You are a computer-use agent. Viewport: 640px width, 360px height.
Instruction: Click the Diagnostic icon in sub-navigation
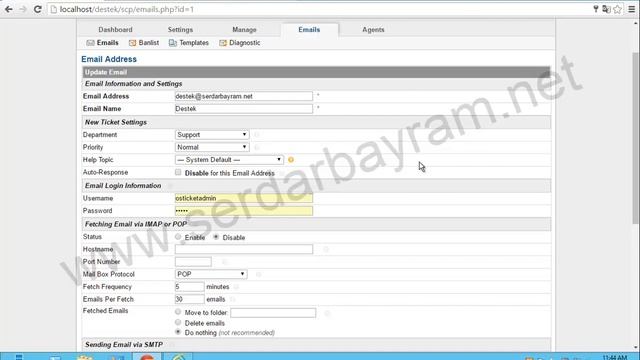click(223, 43)
